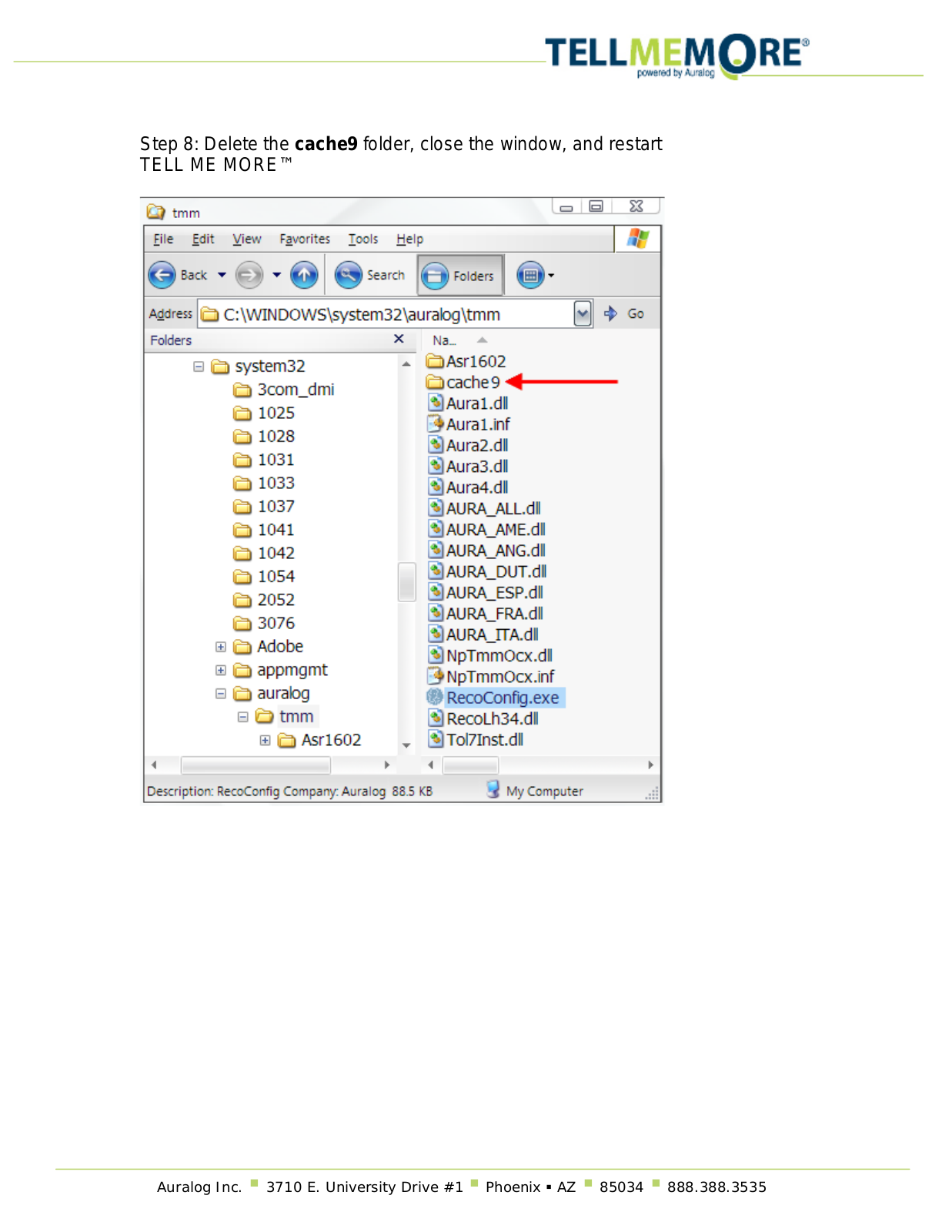The image size is (952, 1232).
Task: Maximize the tmm window
Action: (596, 206)
